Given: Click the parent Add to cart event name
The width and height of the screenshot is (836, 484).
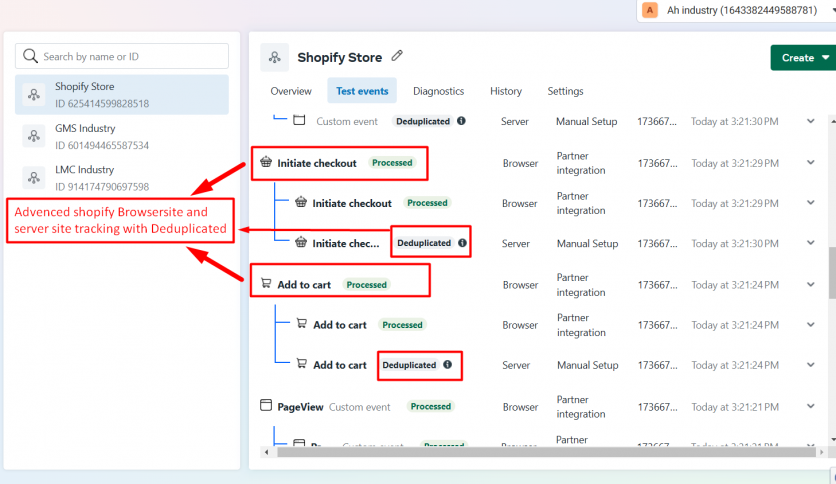Looking at the screenshot, I should 304,285.
